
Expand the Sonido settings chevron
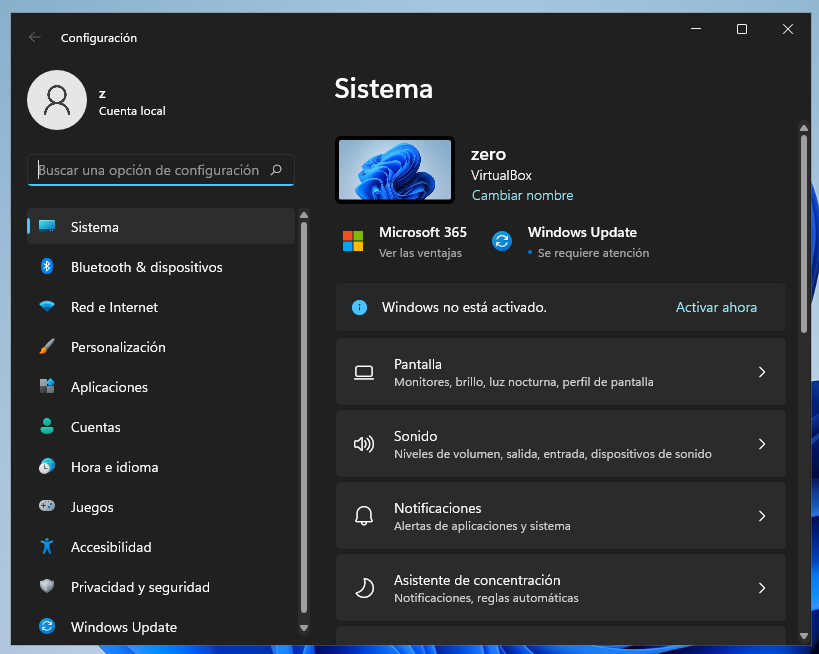[762, 444]
